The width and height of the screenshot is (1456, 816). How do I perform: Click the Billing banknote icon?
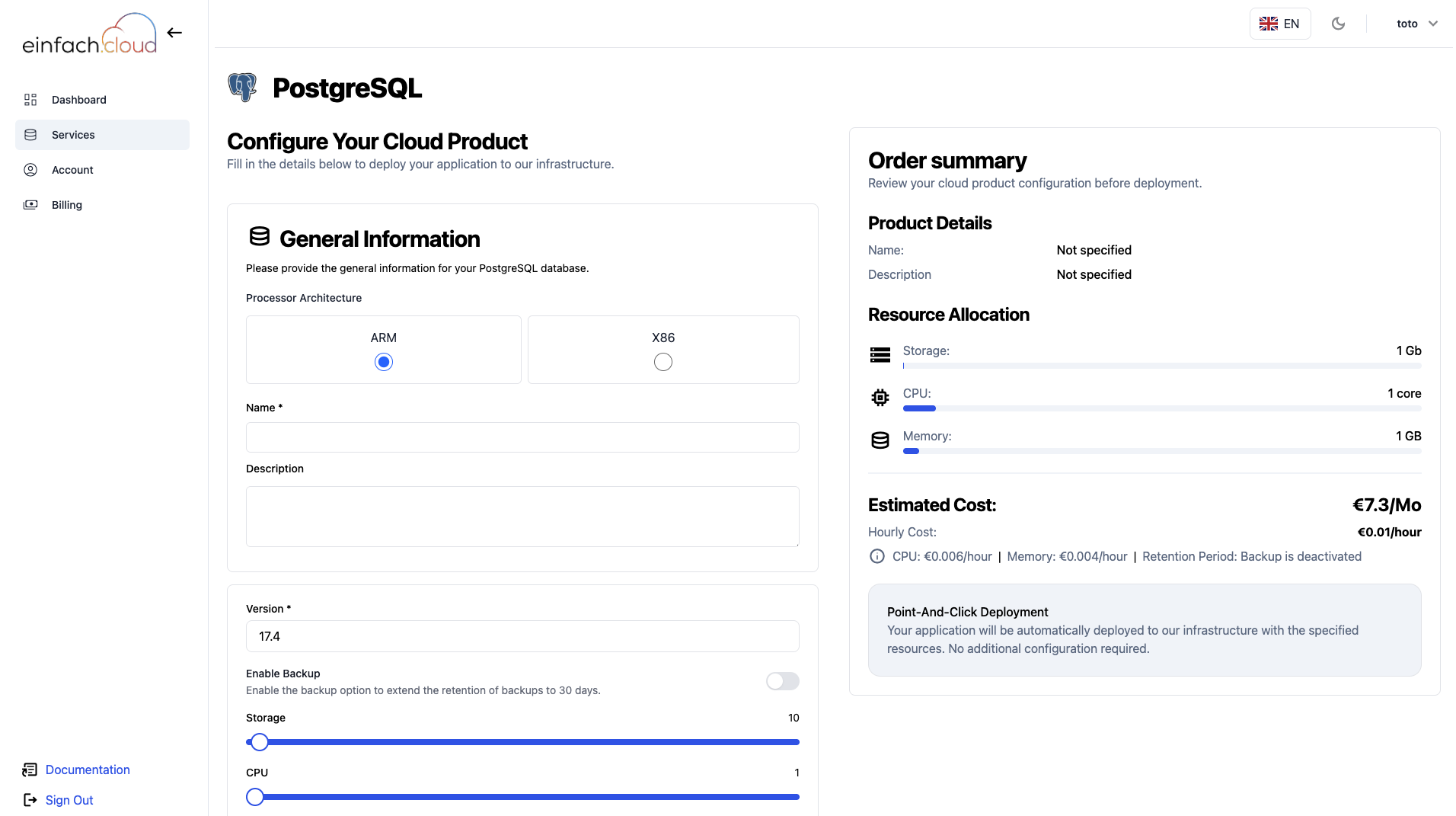(x=30, y=205)
